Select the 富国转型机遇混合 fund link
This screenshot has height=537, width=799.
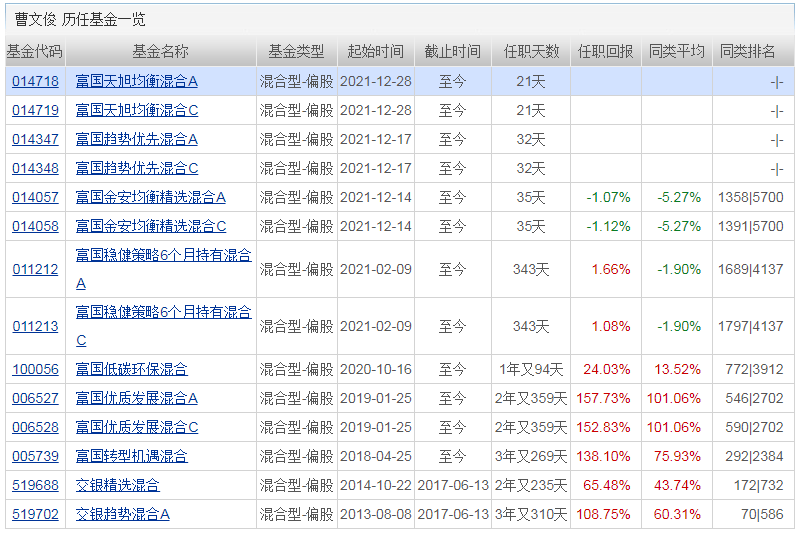click(131, 457)
